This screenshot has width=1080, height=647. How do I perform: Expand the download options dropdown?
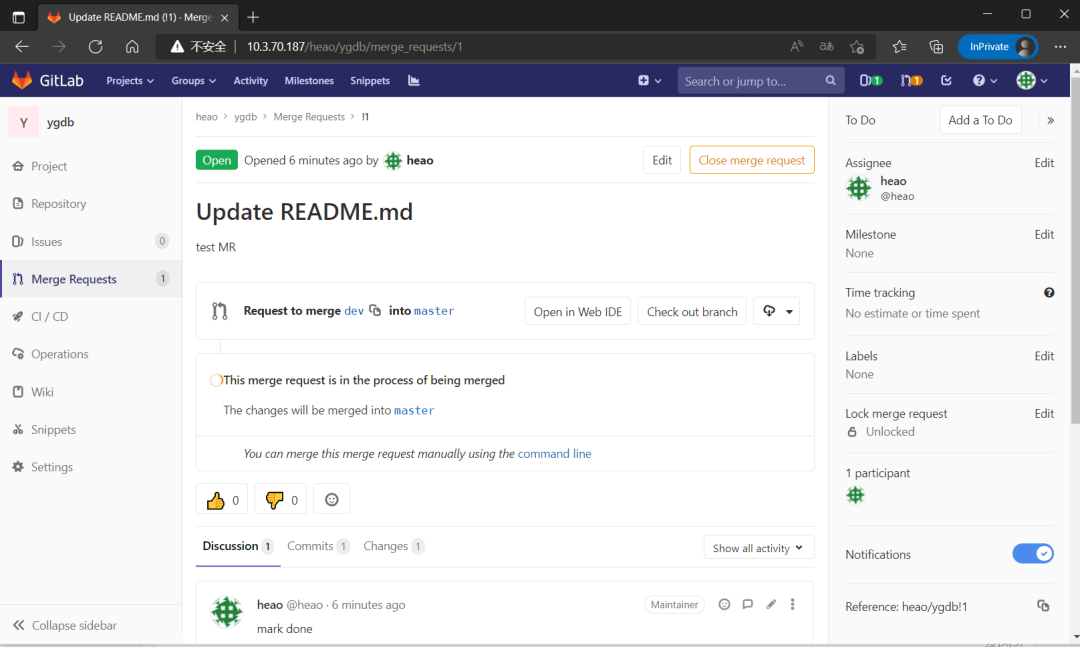(776, 311)
